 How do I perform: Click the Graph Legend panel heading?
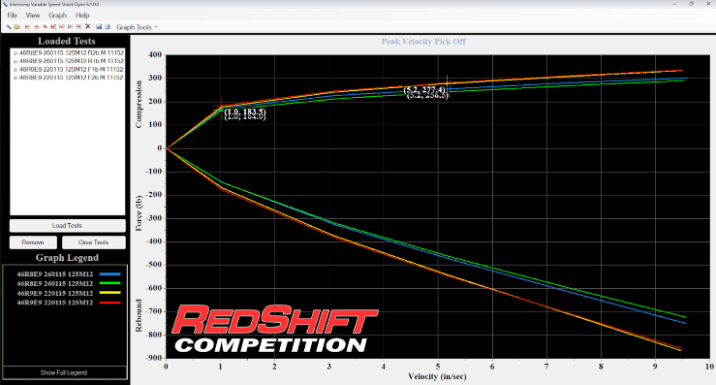tap(67, 258)
